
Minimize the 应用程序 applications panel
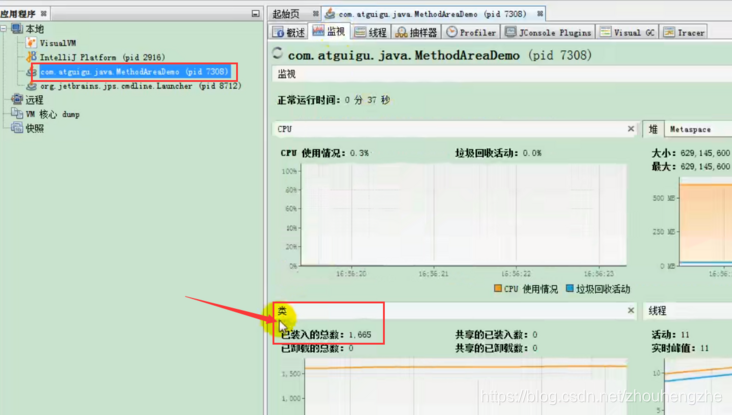coord(255,14)
